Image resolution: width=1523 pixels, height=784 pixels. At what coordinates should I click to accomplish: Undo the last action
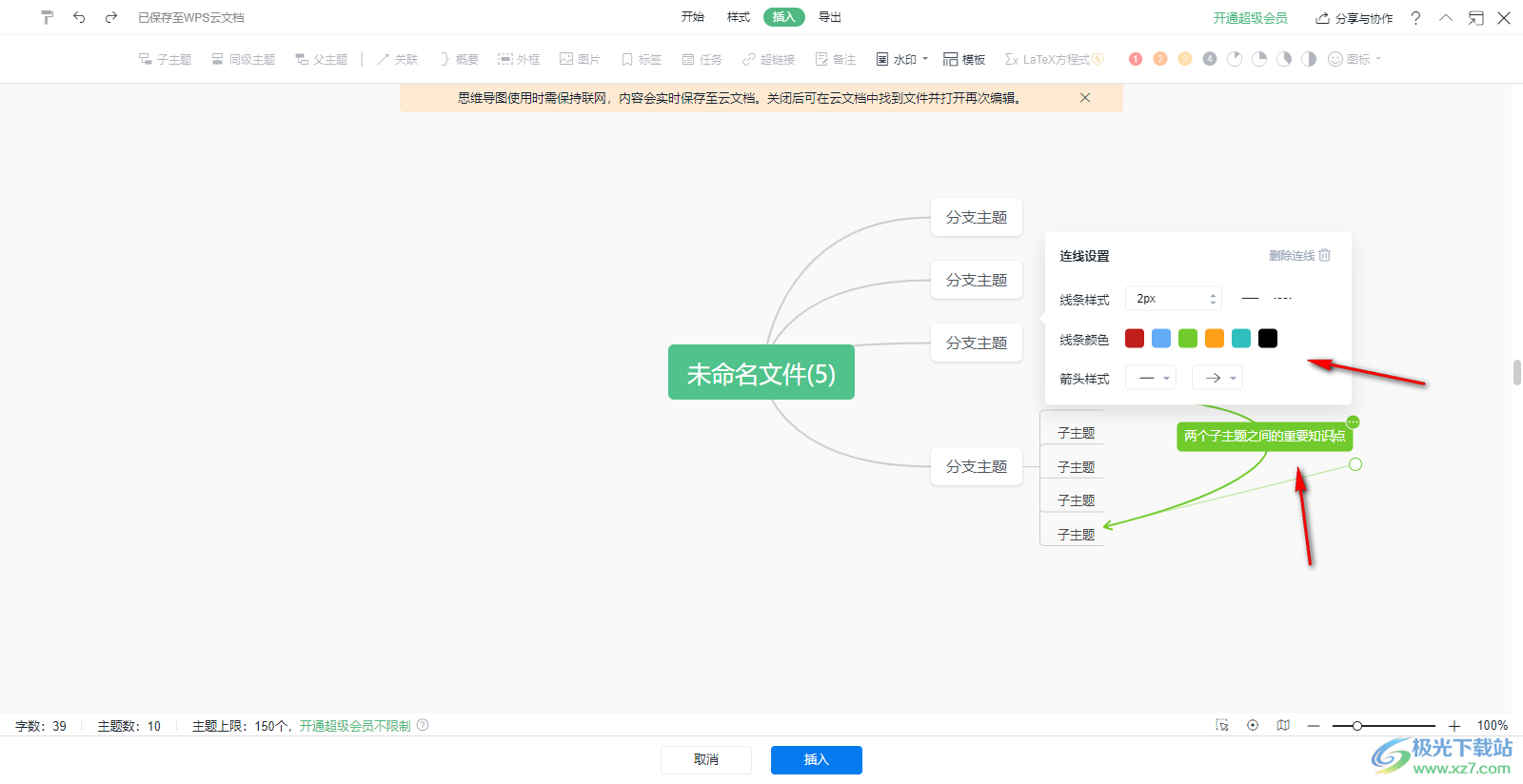point(79,17)
